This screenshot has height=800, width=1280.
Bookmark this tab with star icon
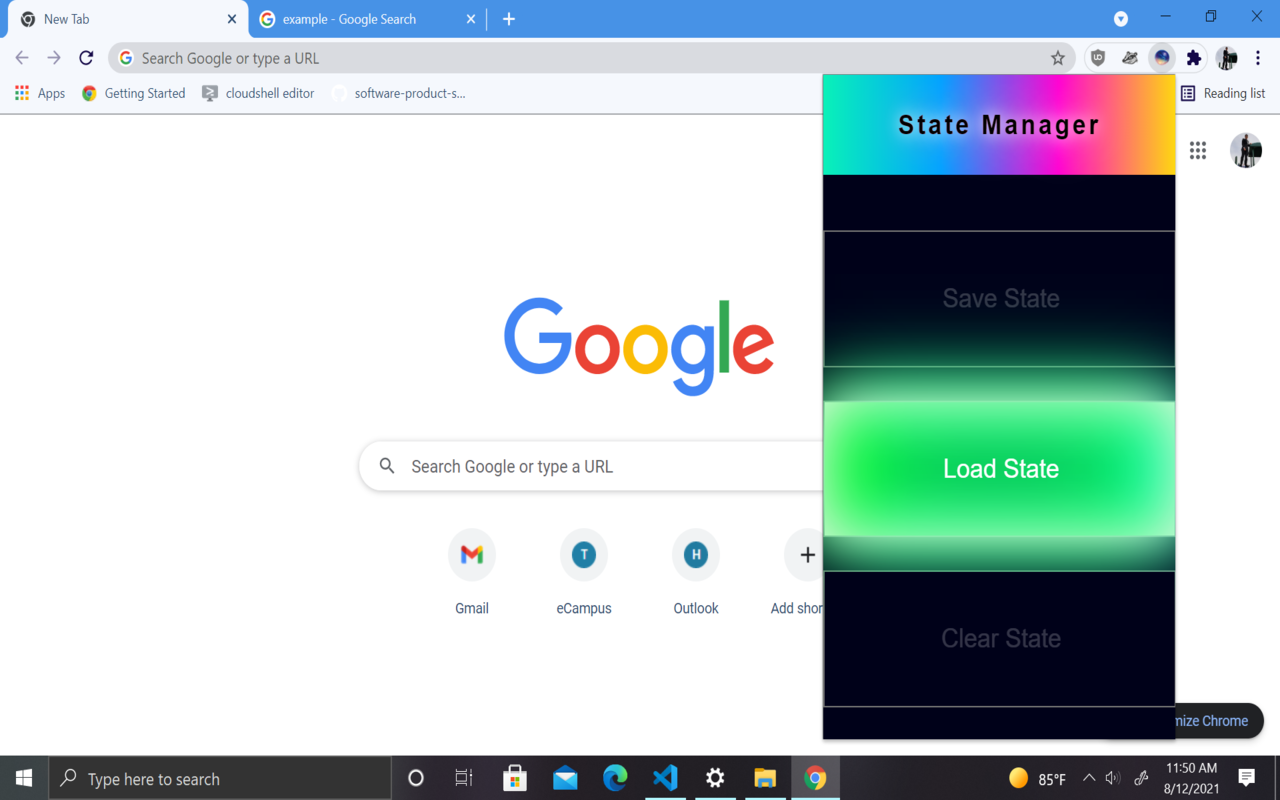pos(1058,58)
